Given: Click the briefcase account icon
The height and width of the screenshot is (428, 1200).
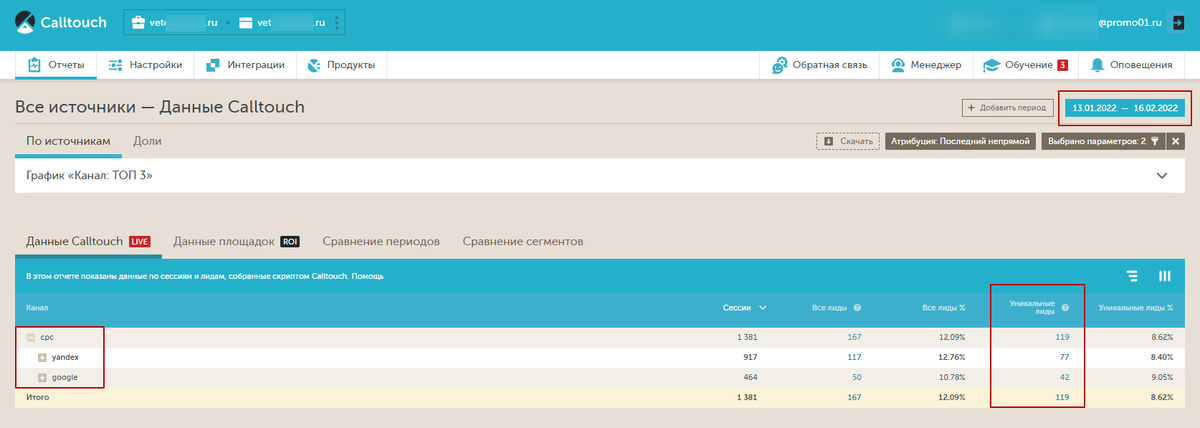Looking at the screenshot, I should pos(139,23).
